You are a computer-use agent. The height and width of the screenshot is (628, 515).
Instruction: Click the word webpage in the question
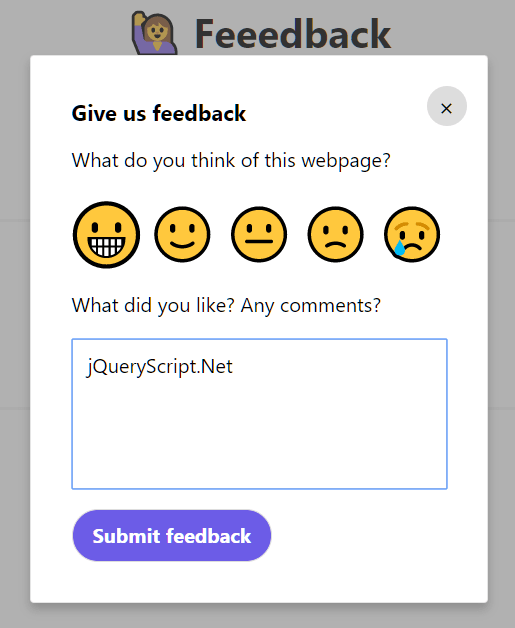coord(346,161)
